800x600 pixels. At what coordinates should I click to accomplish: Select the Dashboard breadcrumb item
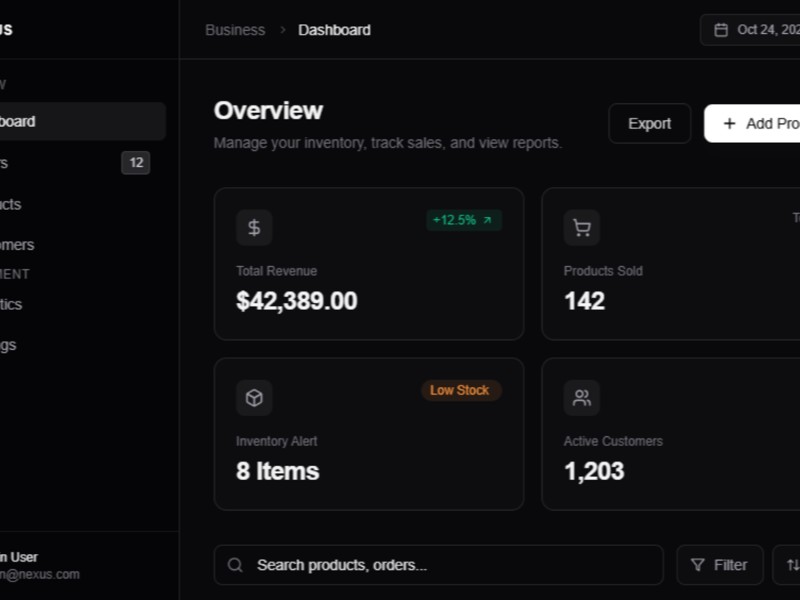click(334, 30)
